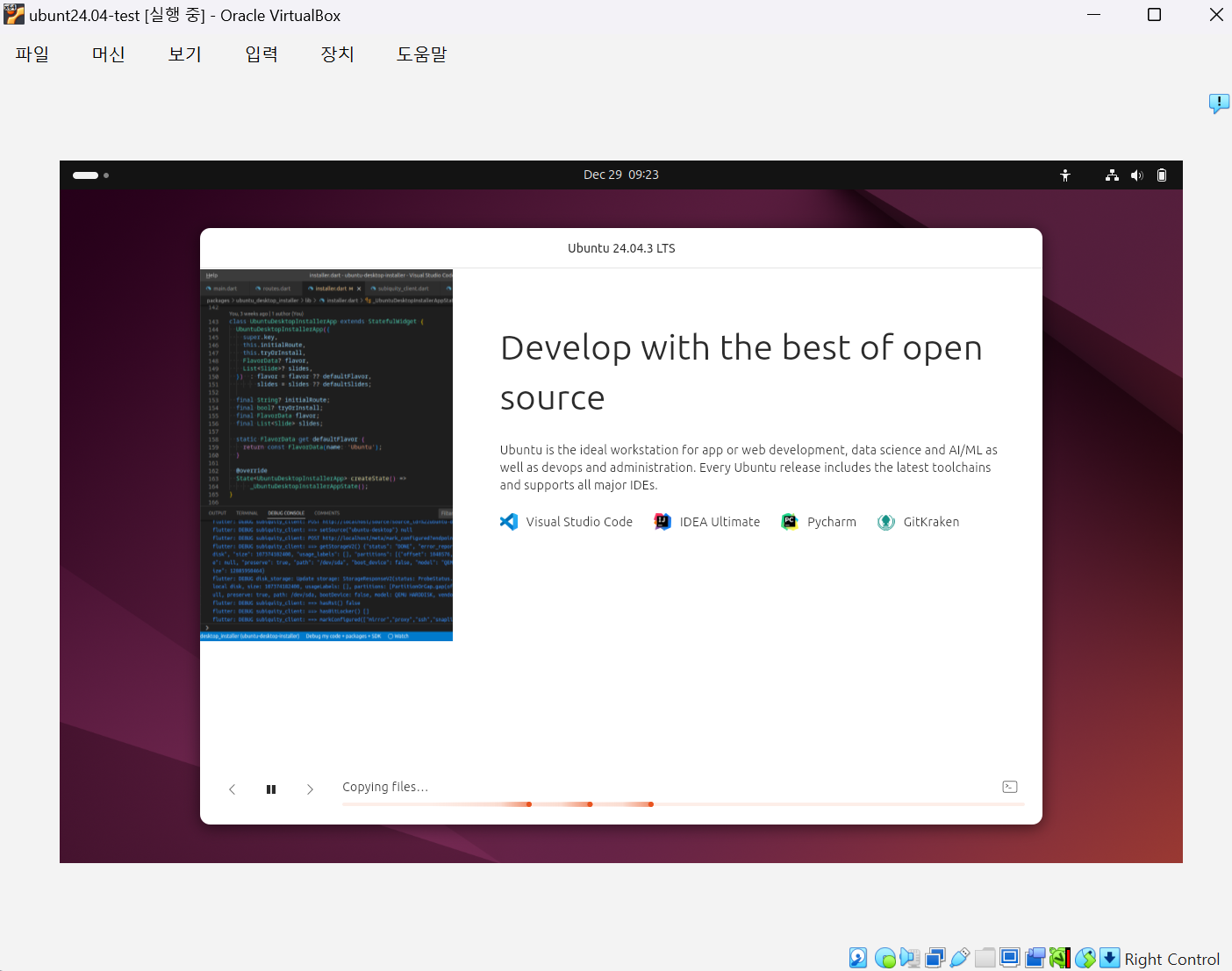Click the Right Control host key label

coord(1172,959)
